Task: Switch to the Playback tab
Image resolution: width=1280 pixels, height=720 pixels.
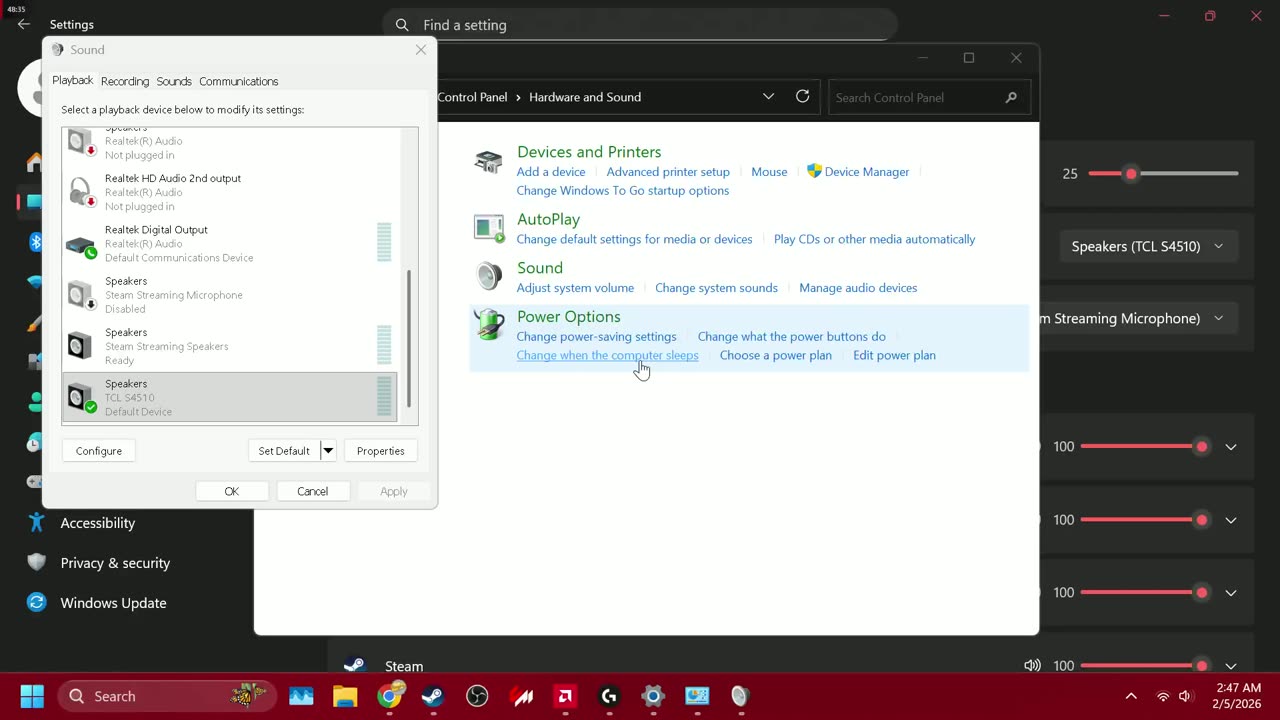Action: (x=73, y=80)
